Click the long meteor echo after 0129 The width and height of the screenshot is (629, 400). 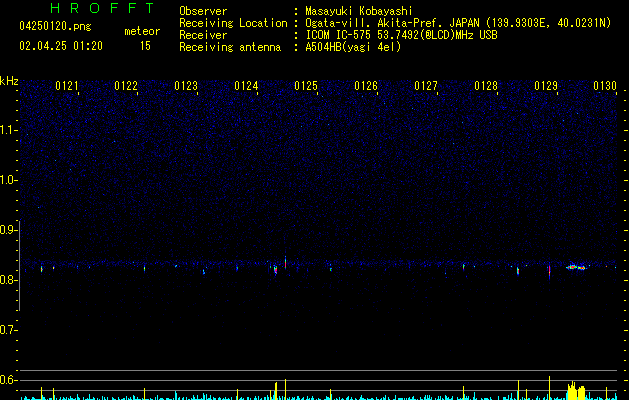click(576, 267)
